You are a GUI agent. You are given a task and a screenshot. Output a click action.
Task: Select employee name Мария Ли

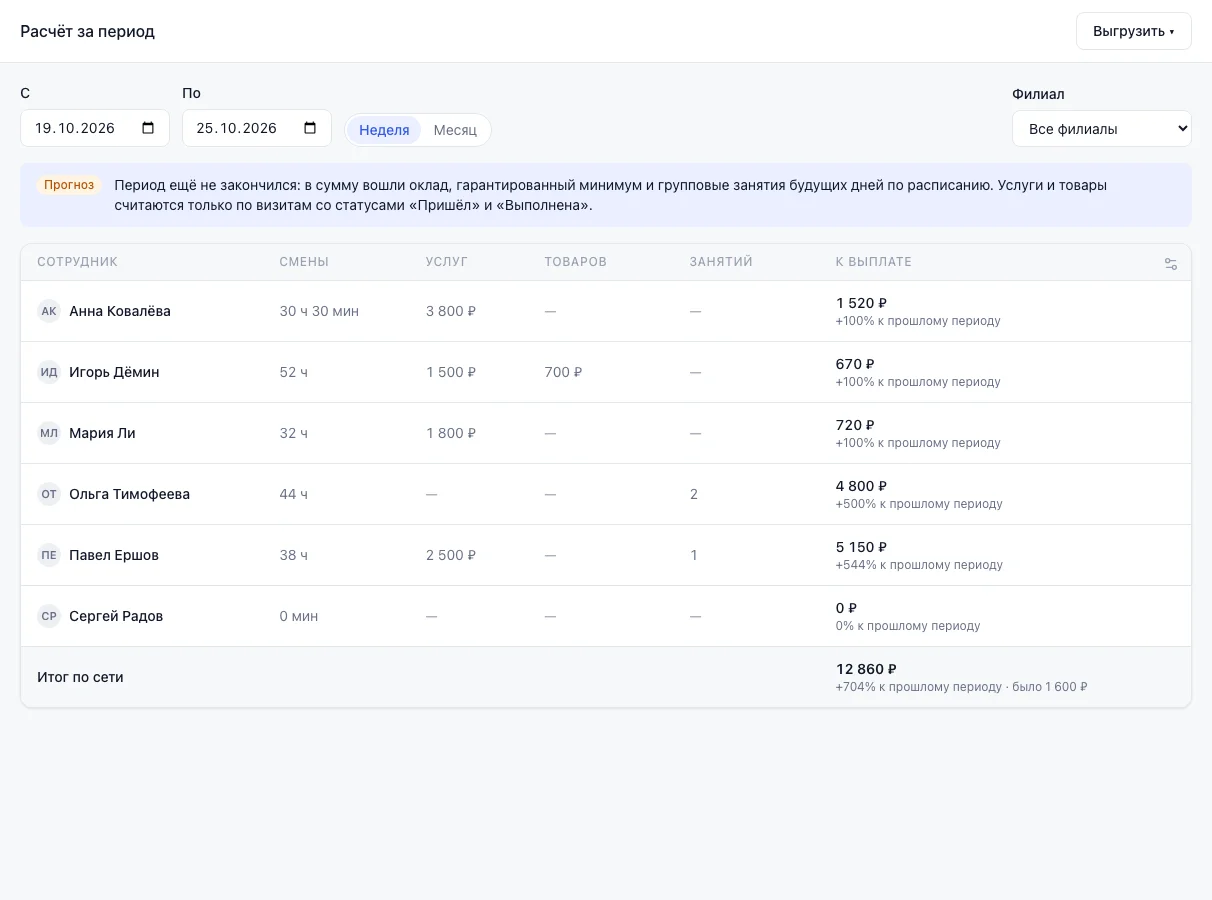tap(102, 433)
